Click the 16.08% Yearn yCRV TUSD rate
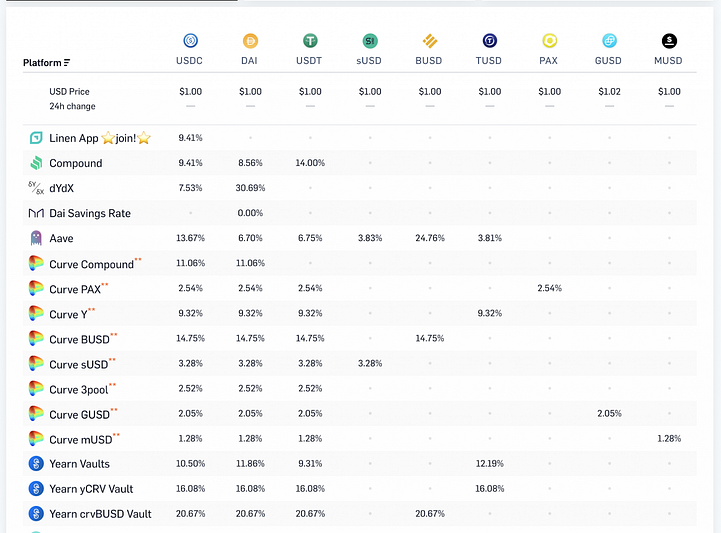 tap(490, 488)
